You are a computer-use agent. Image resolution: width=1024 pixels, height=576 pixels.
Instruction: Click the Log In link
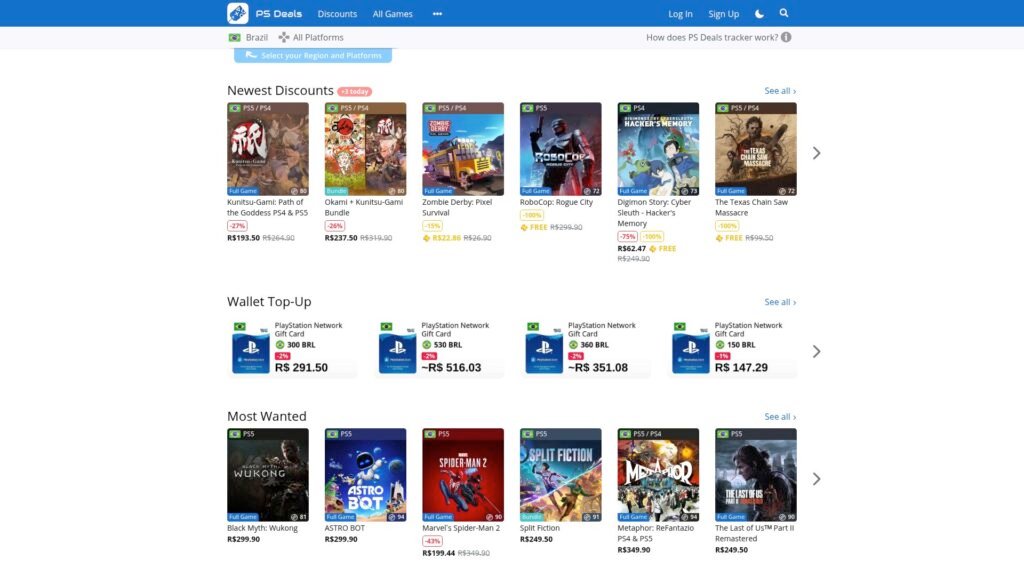pos(680,14)
